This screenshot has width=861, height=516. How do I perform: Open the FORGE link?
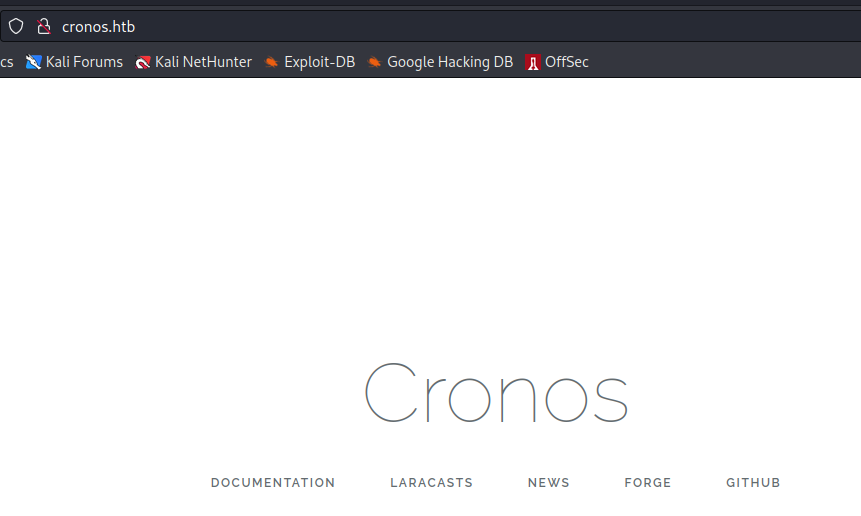click(x=648, y=483)
